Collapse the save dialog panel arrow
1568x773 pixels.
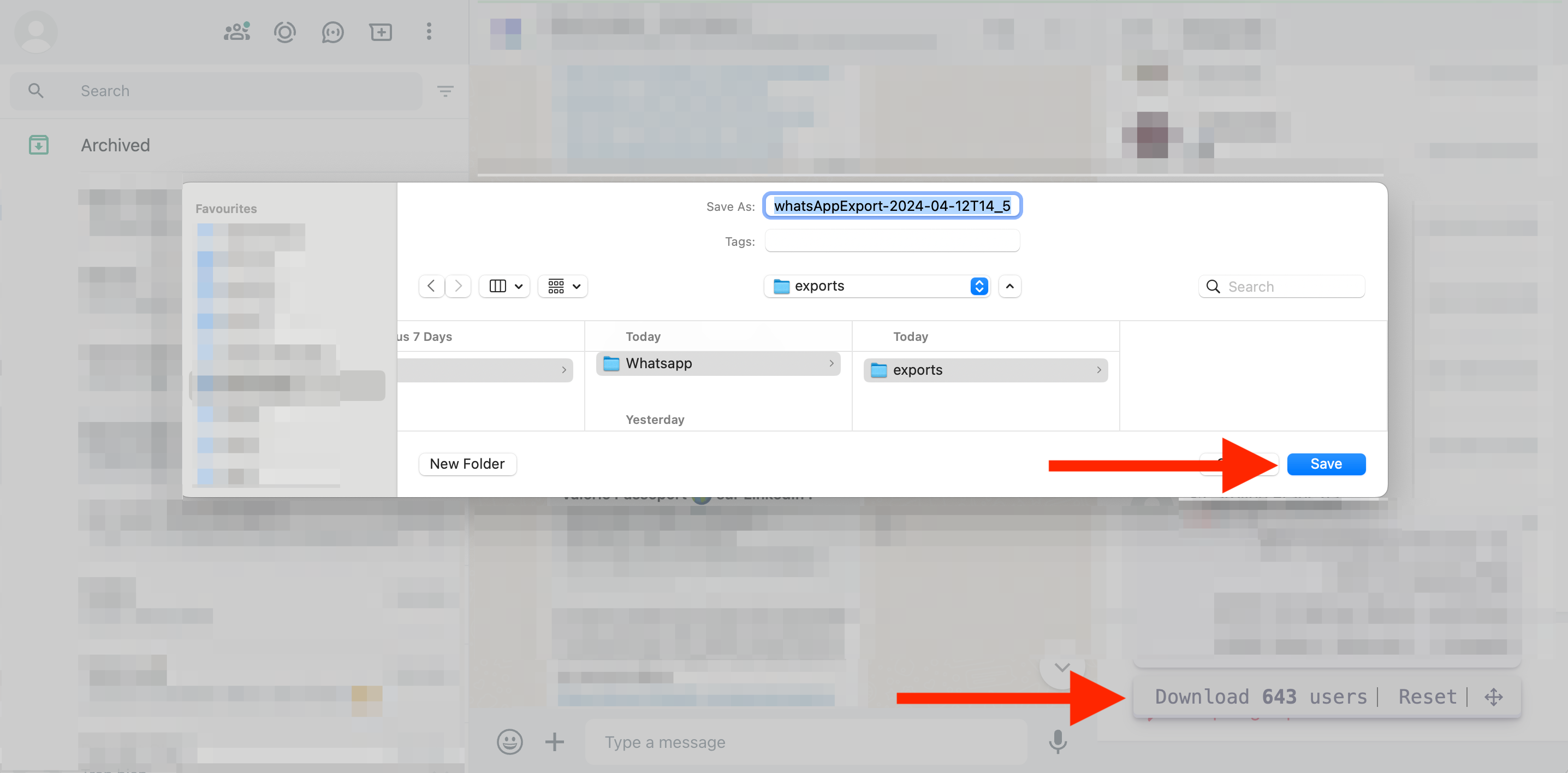[x=1009, y=286]
